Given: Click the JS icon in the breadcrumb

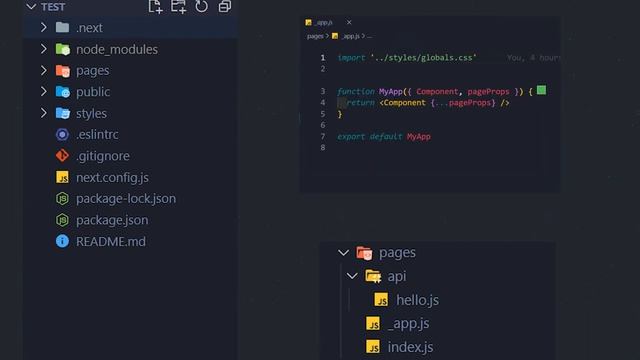Looking at the screenshot, I should [x=335, y=36].
